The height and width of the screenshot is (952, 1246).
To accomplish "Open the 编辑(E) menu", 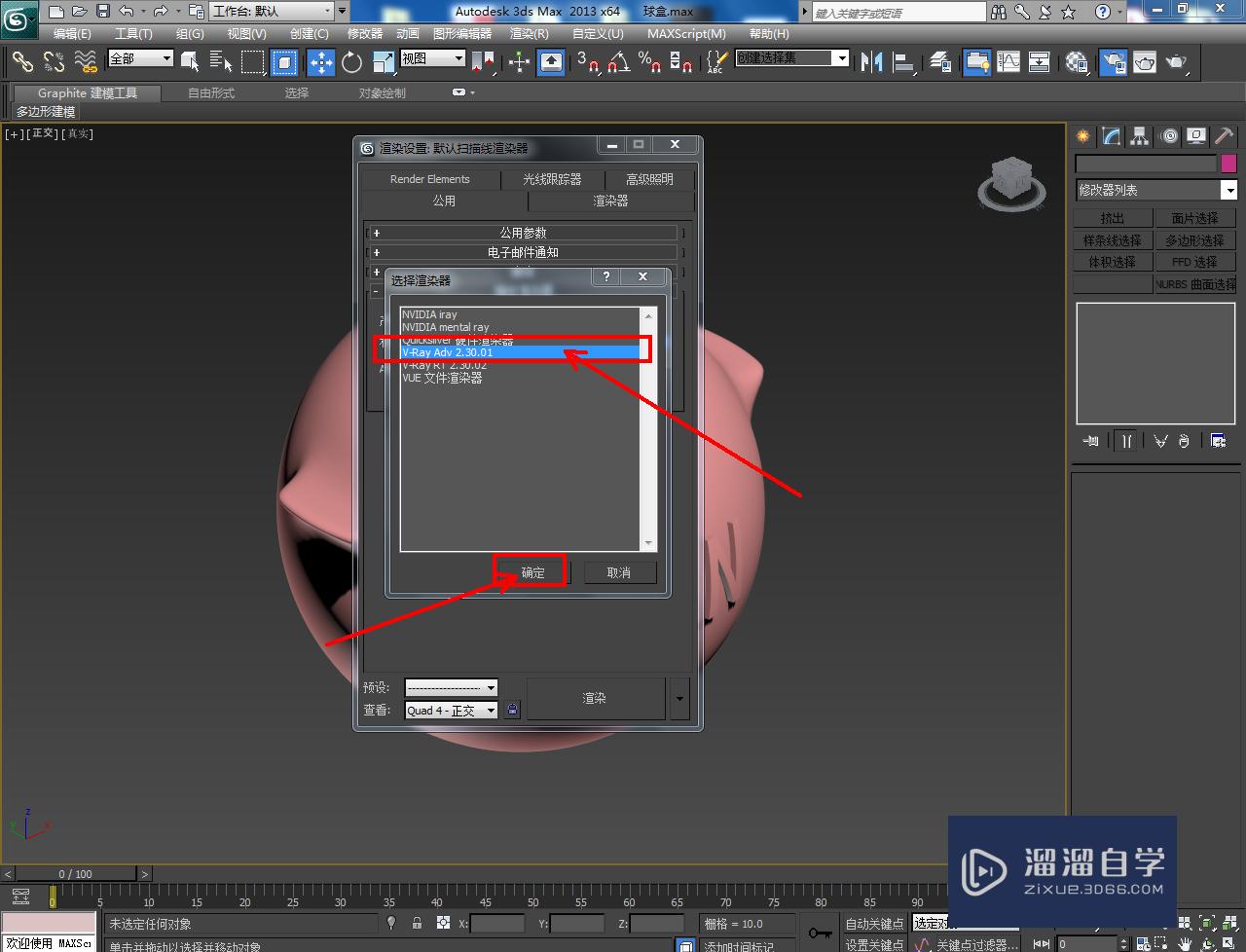I will point(72,33).
